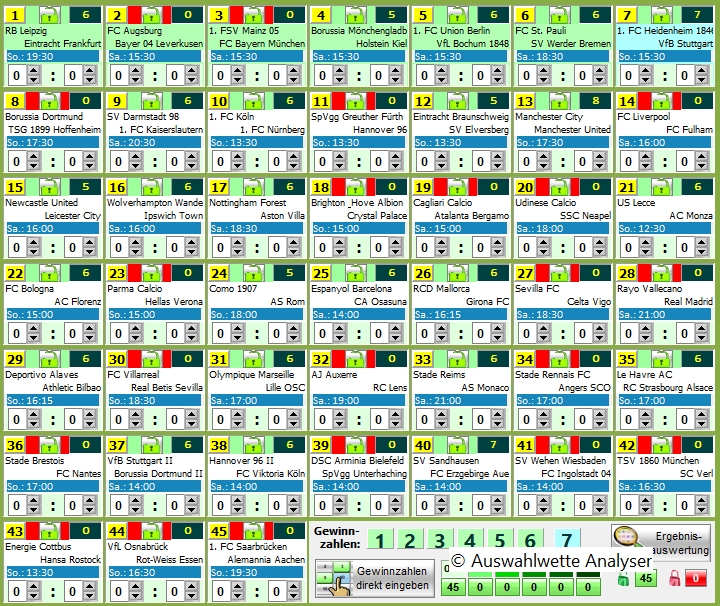Toggle the lock on match 21 US Lecce
The height and width of the screenshot is (606, 720).
click(x=662, y=187)
